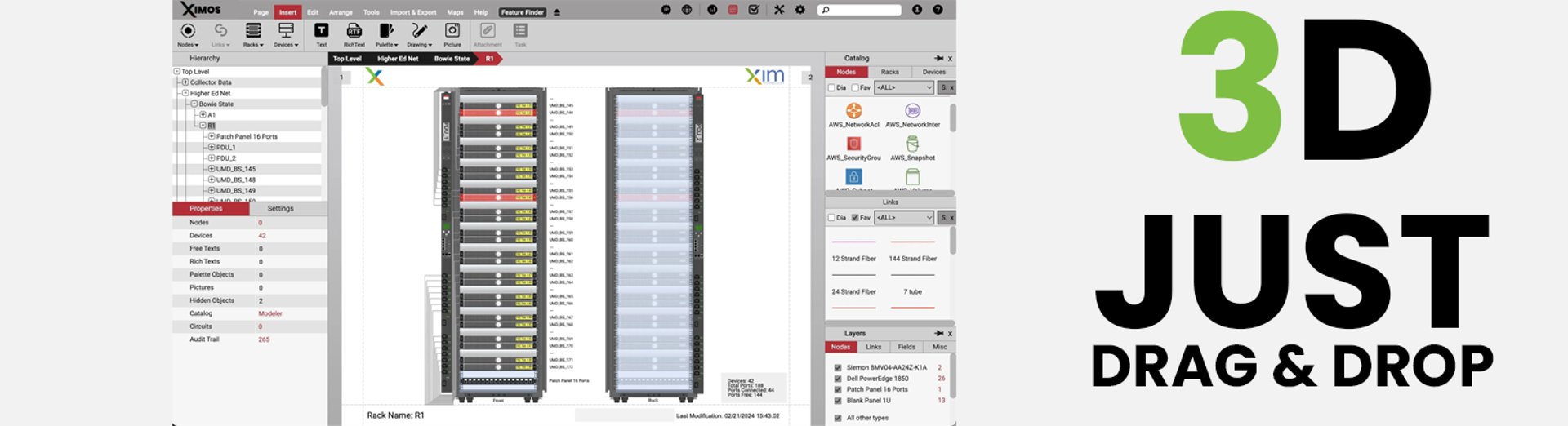Open the crossed tools icon
Viewport: 1568px width, 426px height.
[x=779, y=10]
